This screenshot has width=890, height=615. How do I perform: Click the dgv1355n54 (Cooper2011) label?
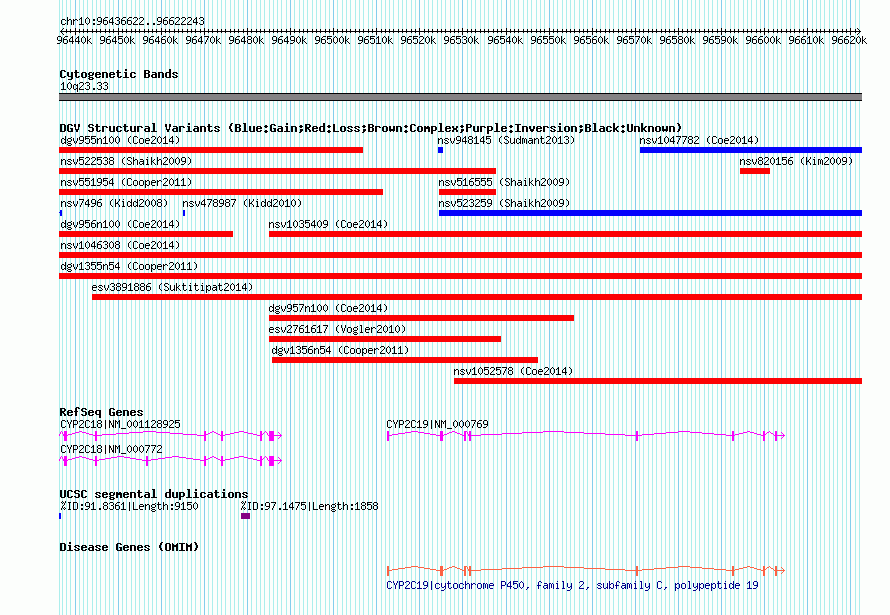coord(129,266)
